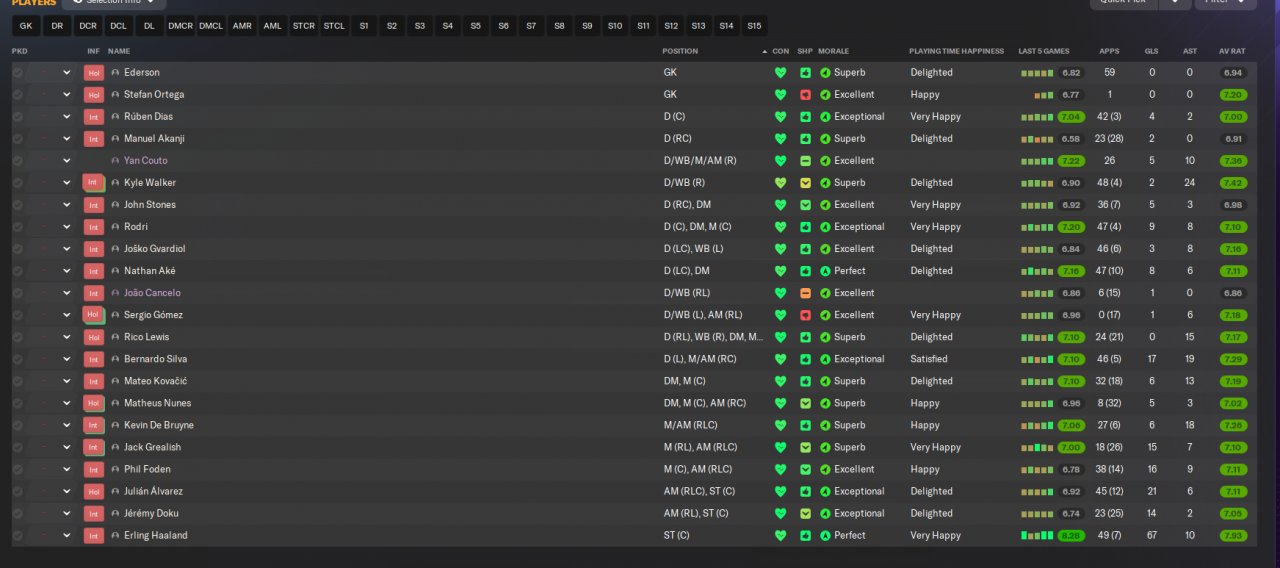
Task: Click Rodri's Exceptional morale icon
Action: [825, 227]
